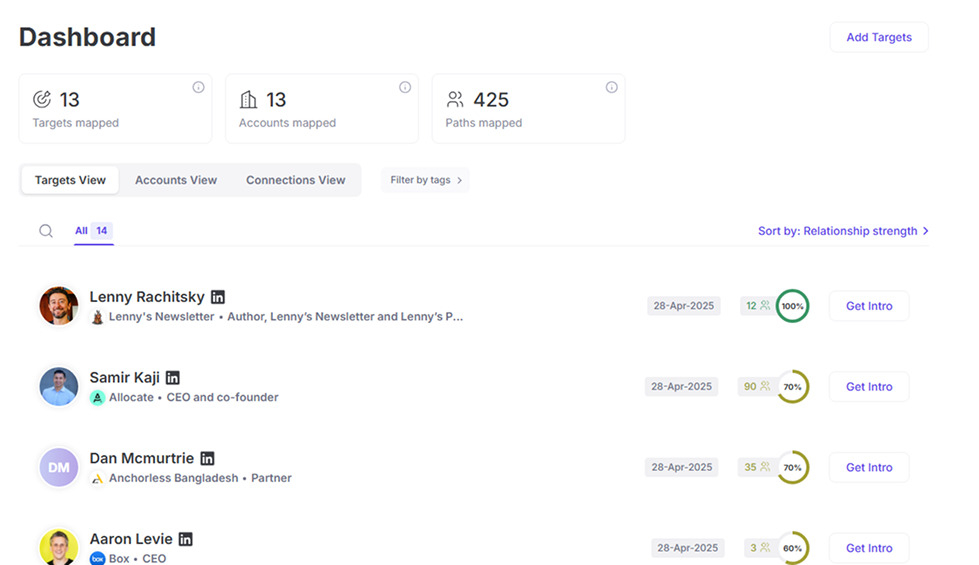Click Get Intro for Lenny Rachitsky
The height and width of the screenshot is (565, 979).
(868, 306)
